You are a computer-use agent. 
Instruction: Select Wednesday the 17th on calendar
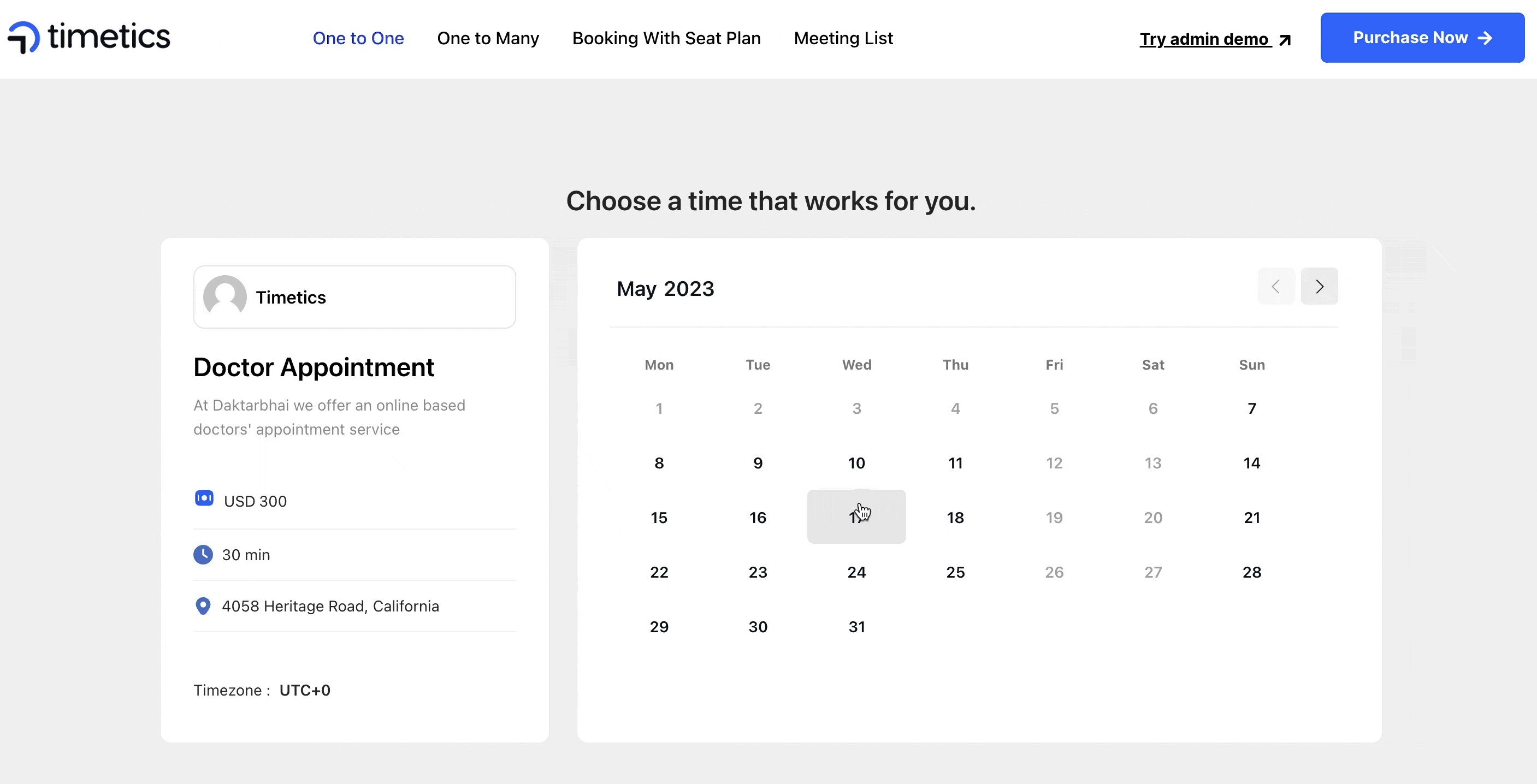point(856,517)
